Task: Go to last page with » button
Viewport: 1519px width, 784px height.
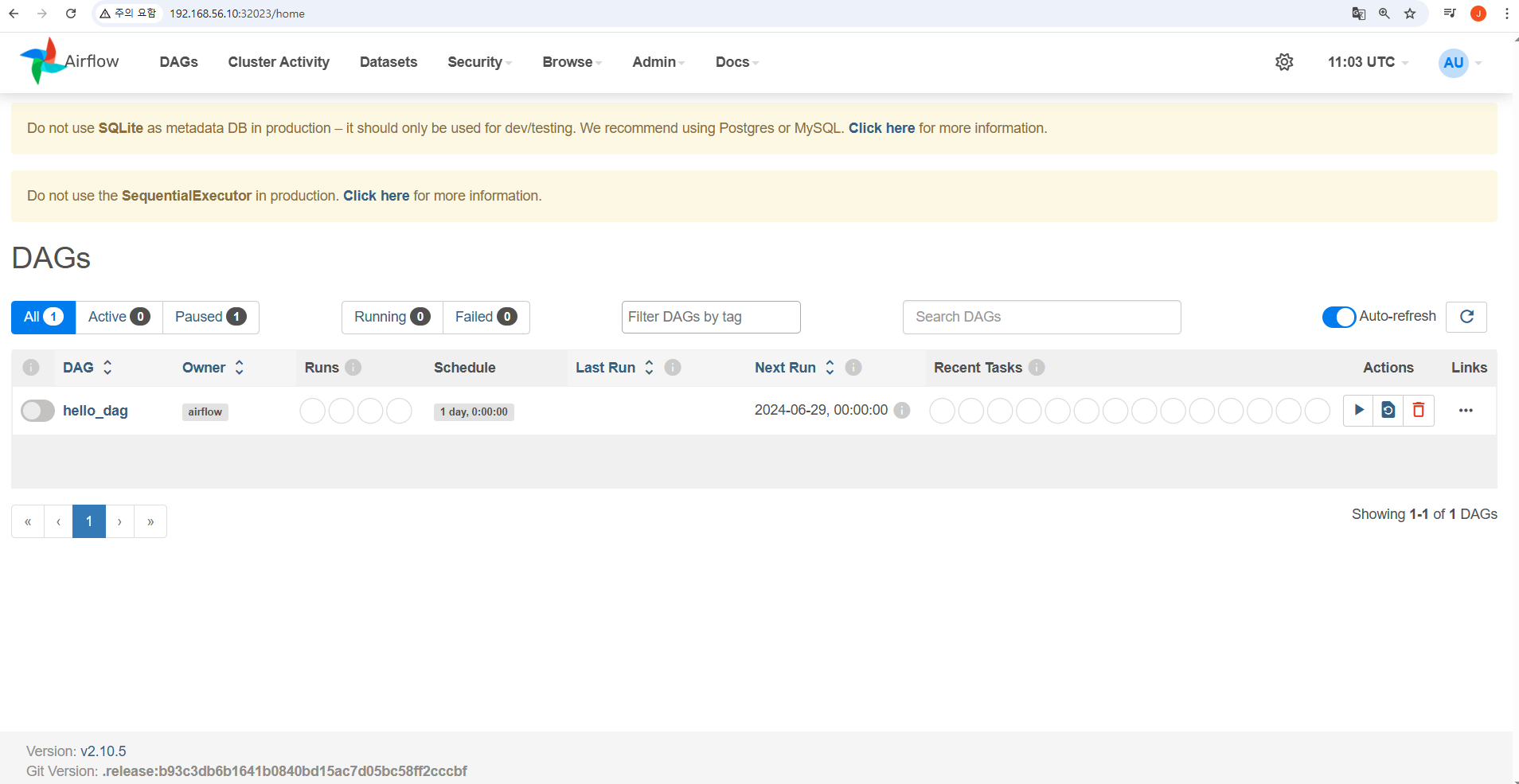Action: pyautogui.click(x=150, y=521)
